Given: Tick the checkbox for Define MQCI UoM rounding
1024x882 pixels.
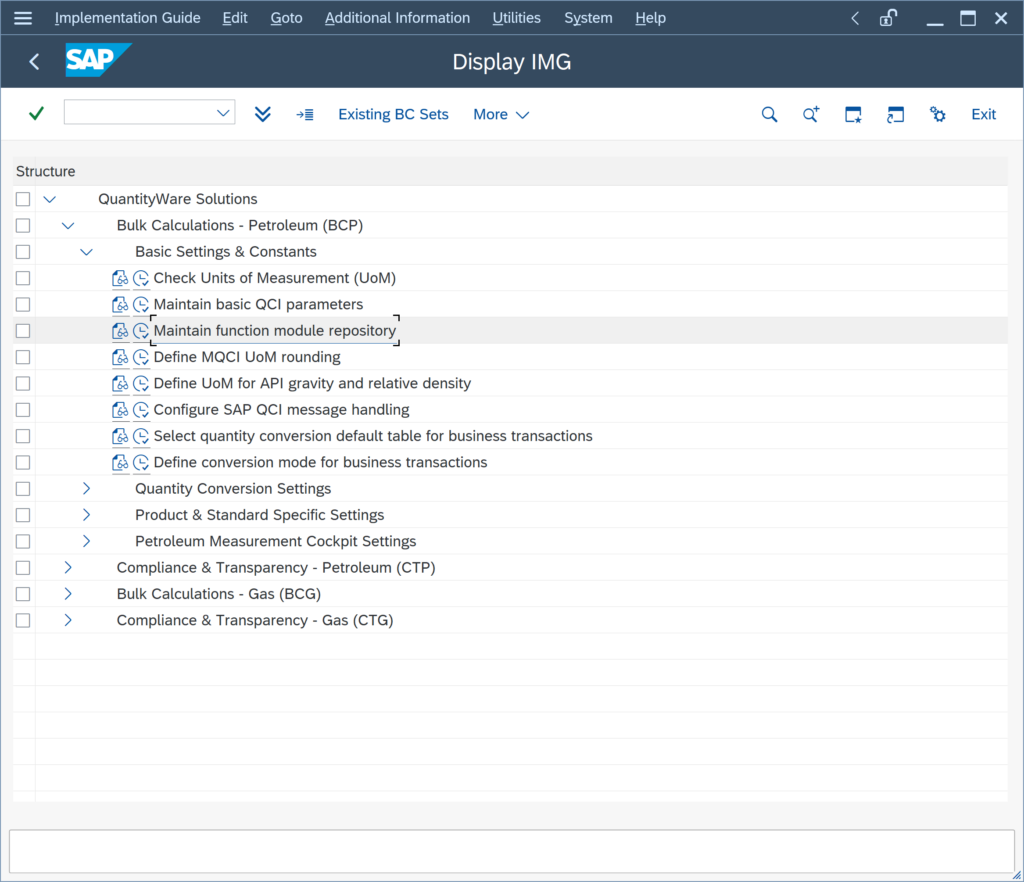Looking at the screenshot, I should tap(23, 357).
